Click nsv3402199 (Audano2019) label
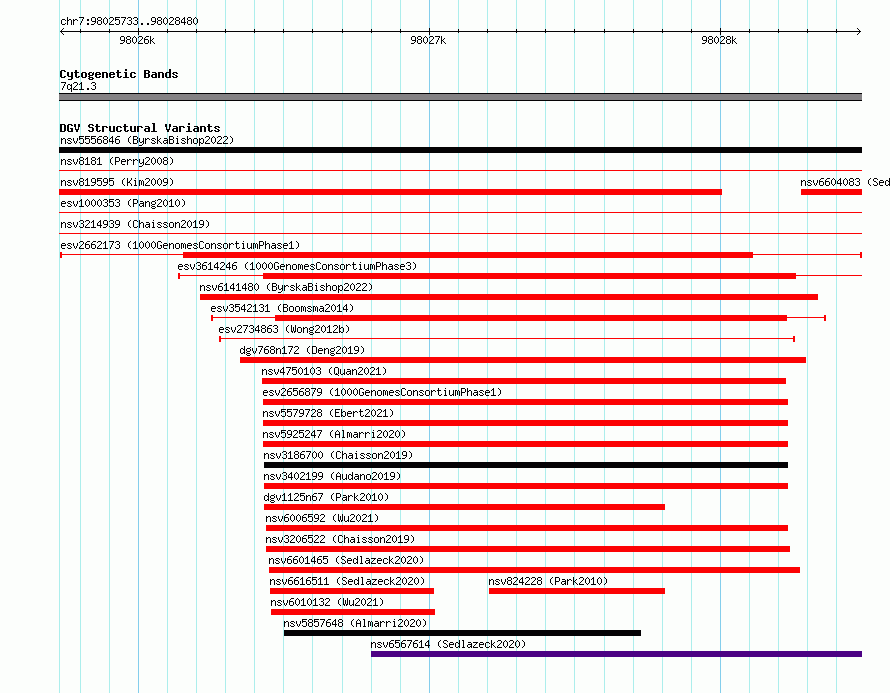 point(332,476)
